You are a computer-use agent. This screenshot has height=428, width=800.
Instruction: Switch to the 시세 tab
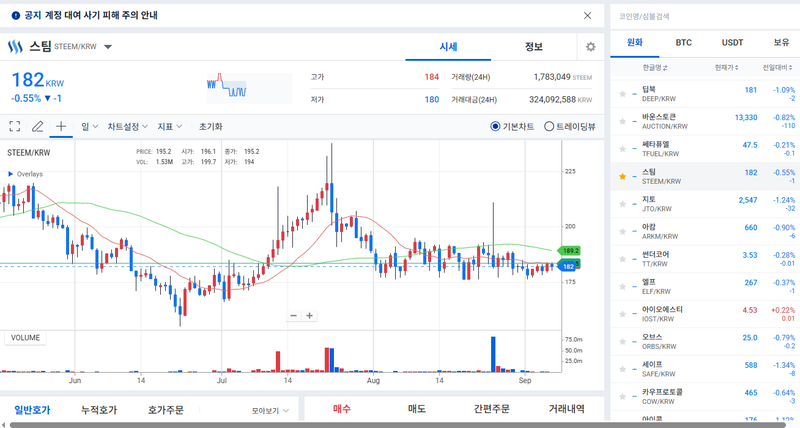point(448,47)
